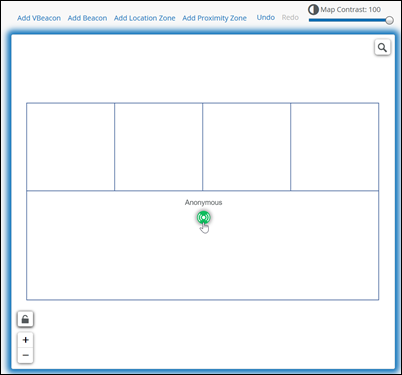402x375 pixels.
Task: Choose Add Location Zone option
Action: [145, 18]
